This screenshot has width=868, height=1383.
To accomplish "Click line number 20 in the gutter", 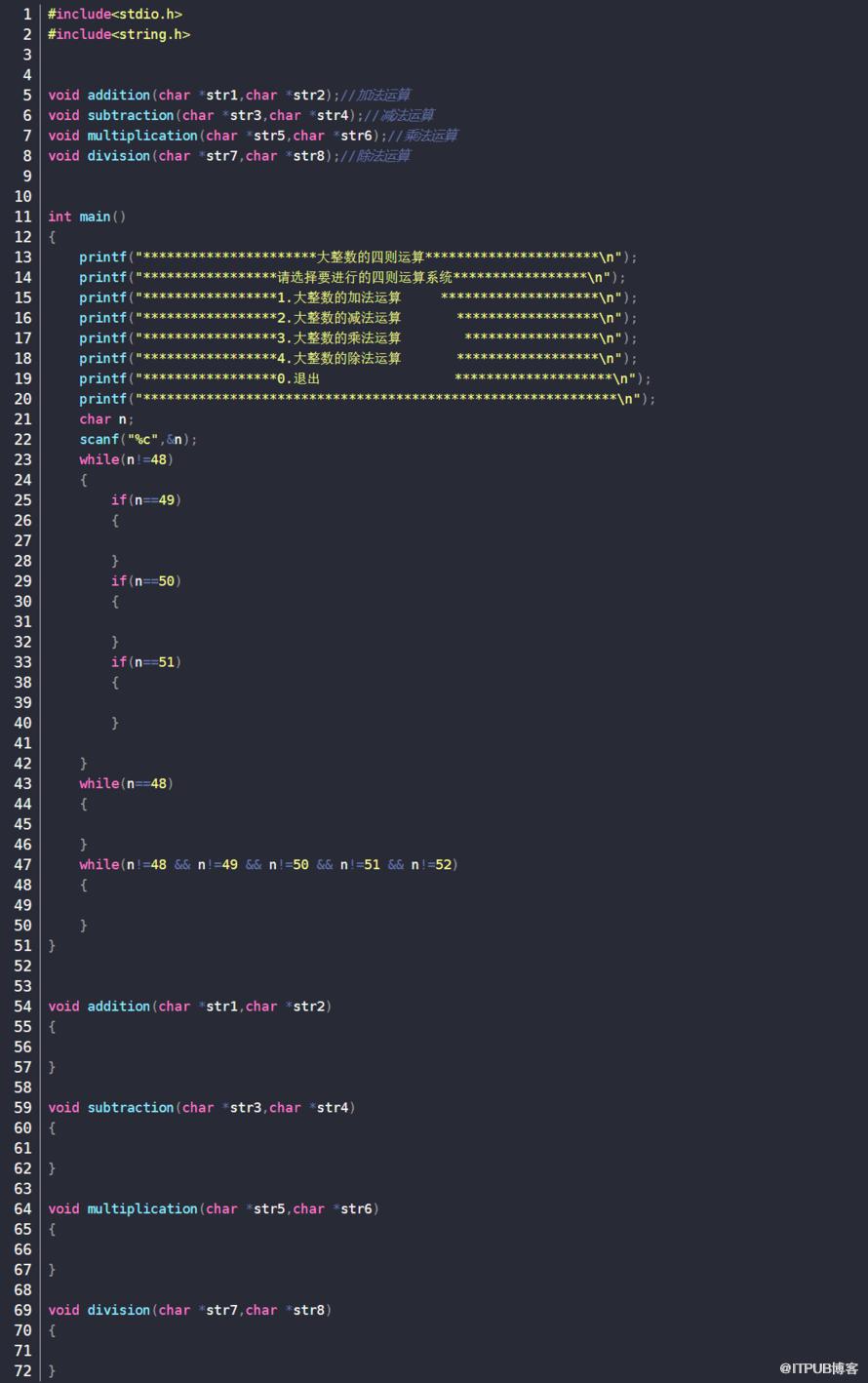I will point(23,399).
